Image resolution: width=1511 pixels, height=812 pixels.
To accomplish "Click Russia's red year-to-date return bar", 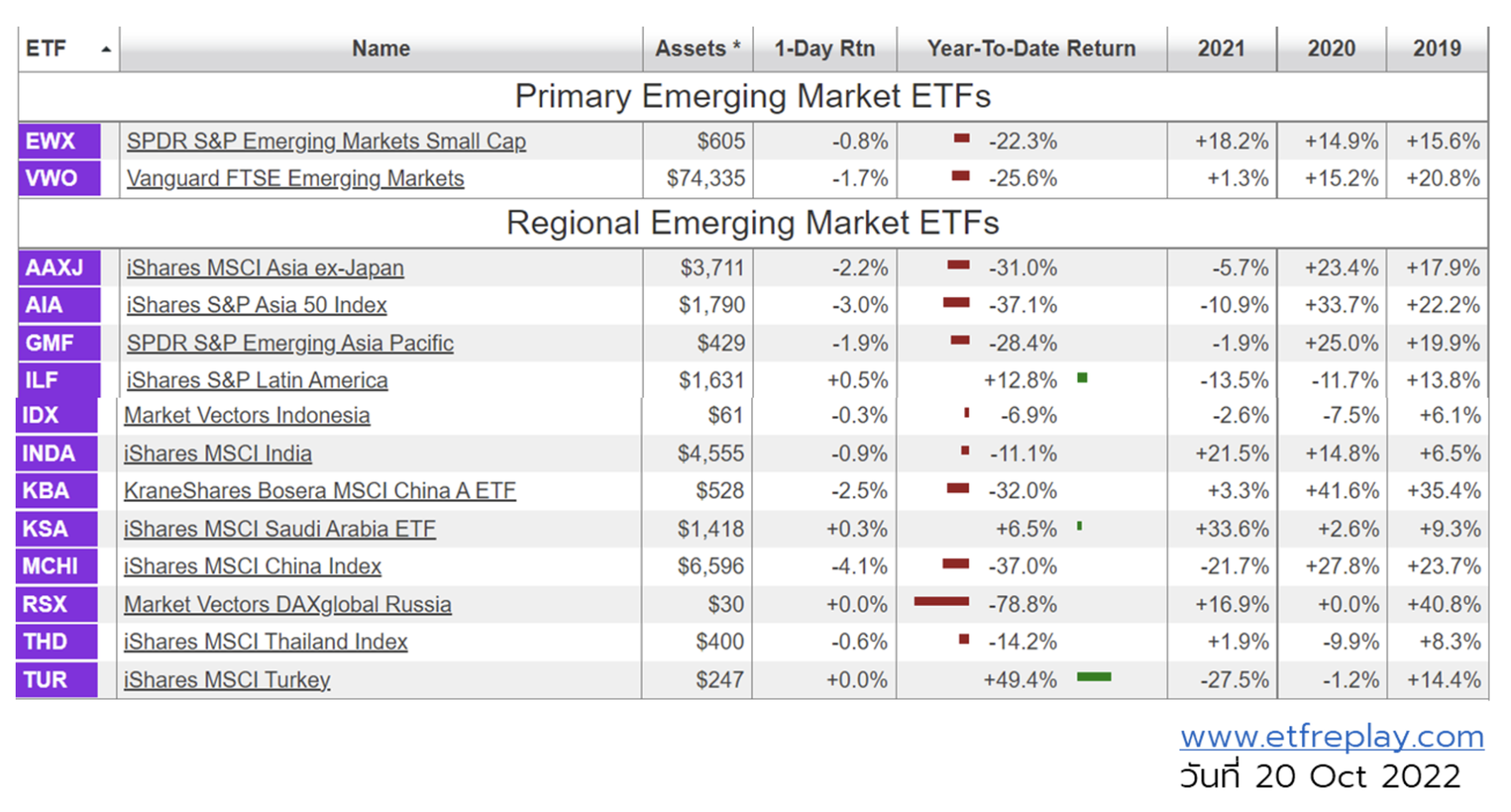I will tap(941, 602).
